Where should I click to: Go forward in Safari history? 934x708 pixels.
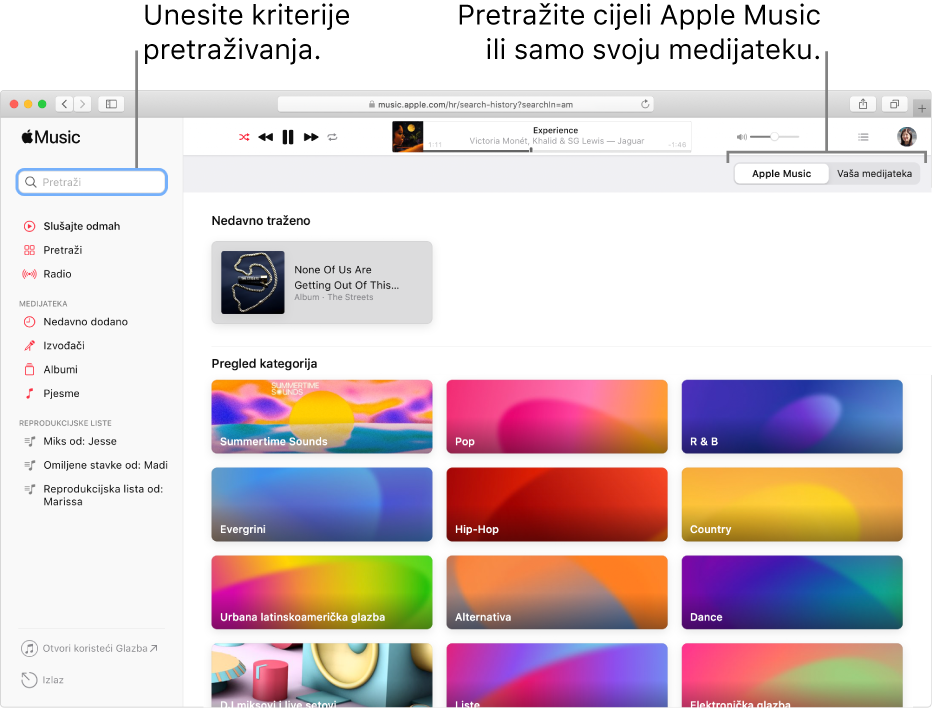(x=83, y=104)
